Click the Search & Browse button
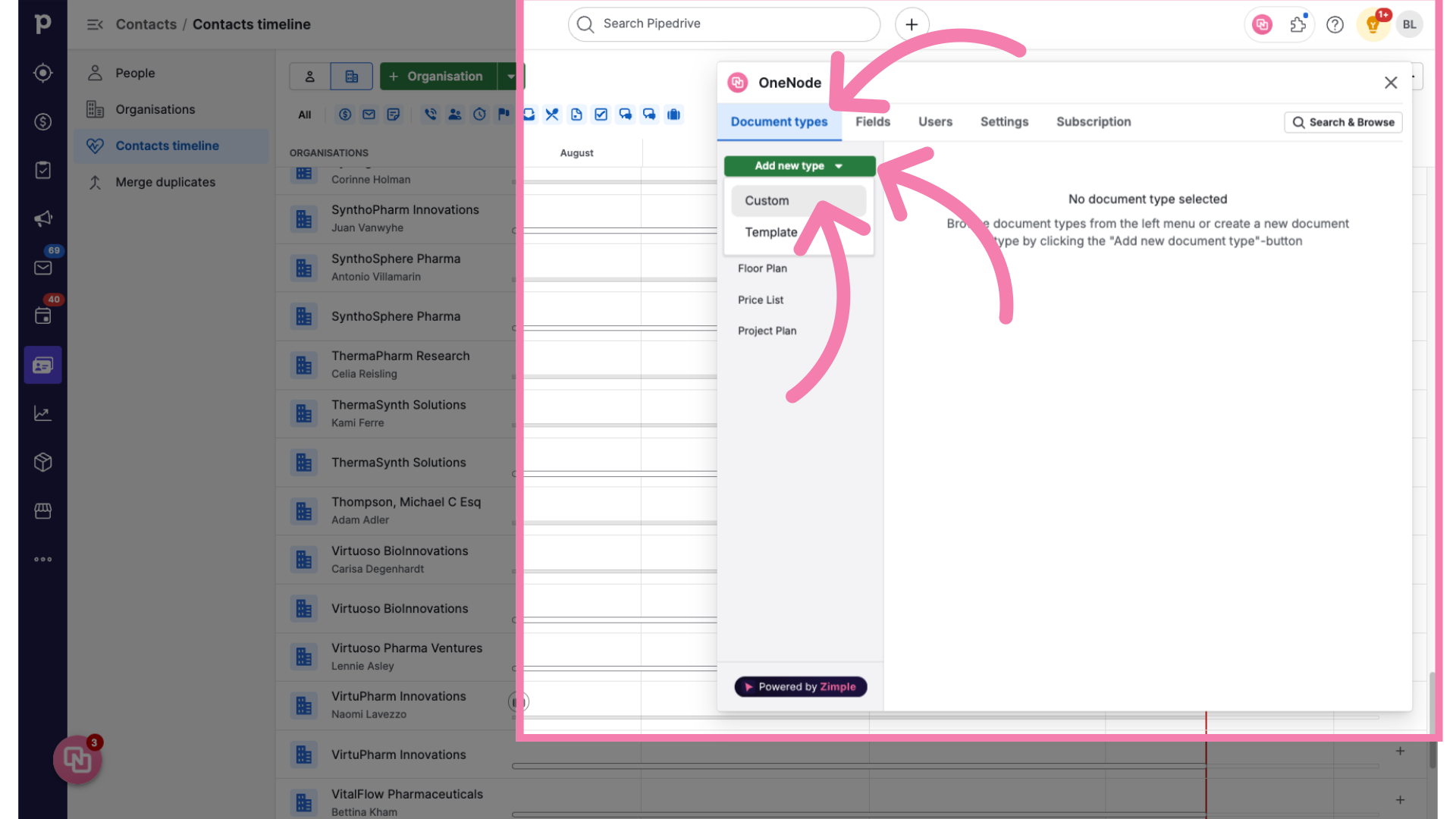Screen dimensions: 1456x819 point(1343,122)
